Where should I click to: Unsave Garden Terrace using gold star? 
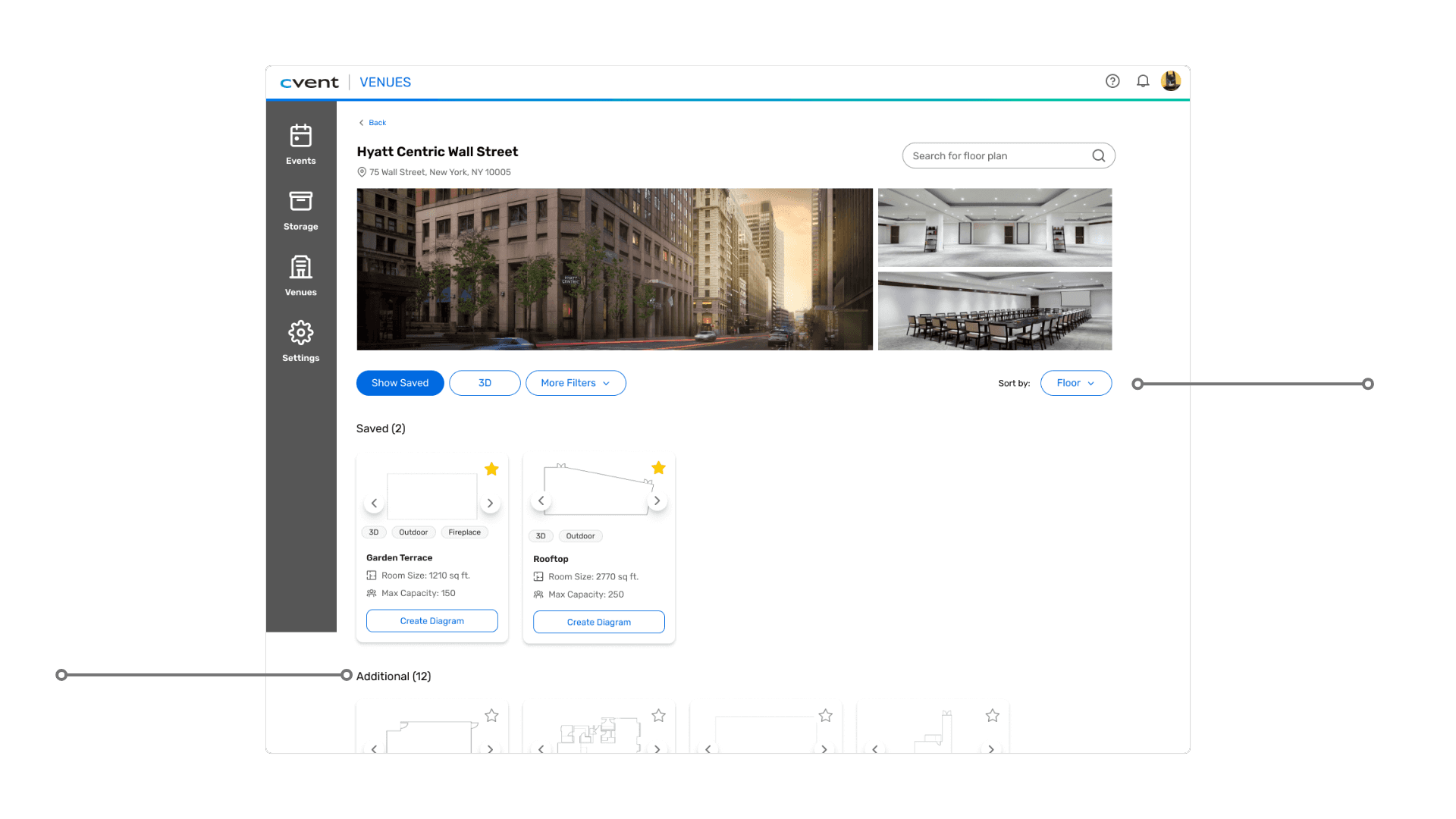(x=491, y=469)
